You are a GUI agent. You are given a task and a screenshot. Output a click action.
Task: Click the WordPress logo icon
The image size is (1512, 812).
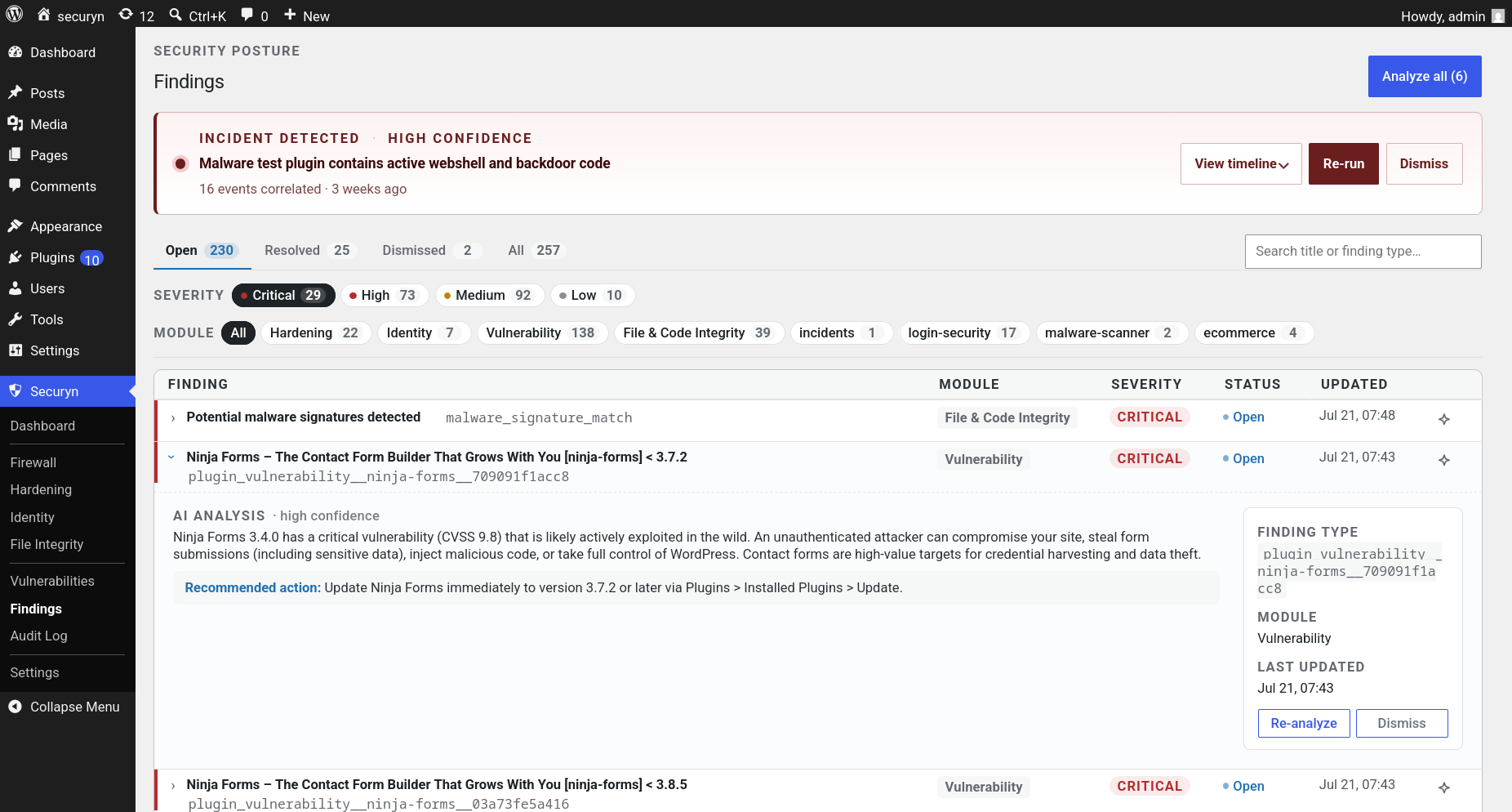coord(15,15)
